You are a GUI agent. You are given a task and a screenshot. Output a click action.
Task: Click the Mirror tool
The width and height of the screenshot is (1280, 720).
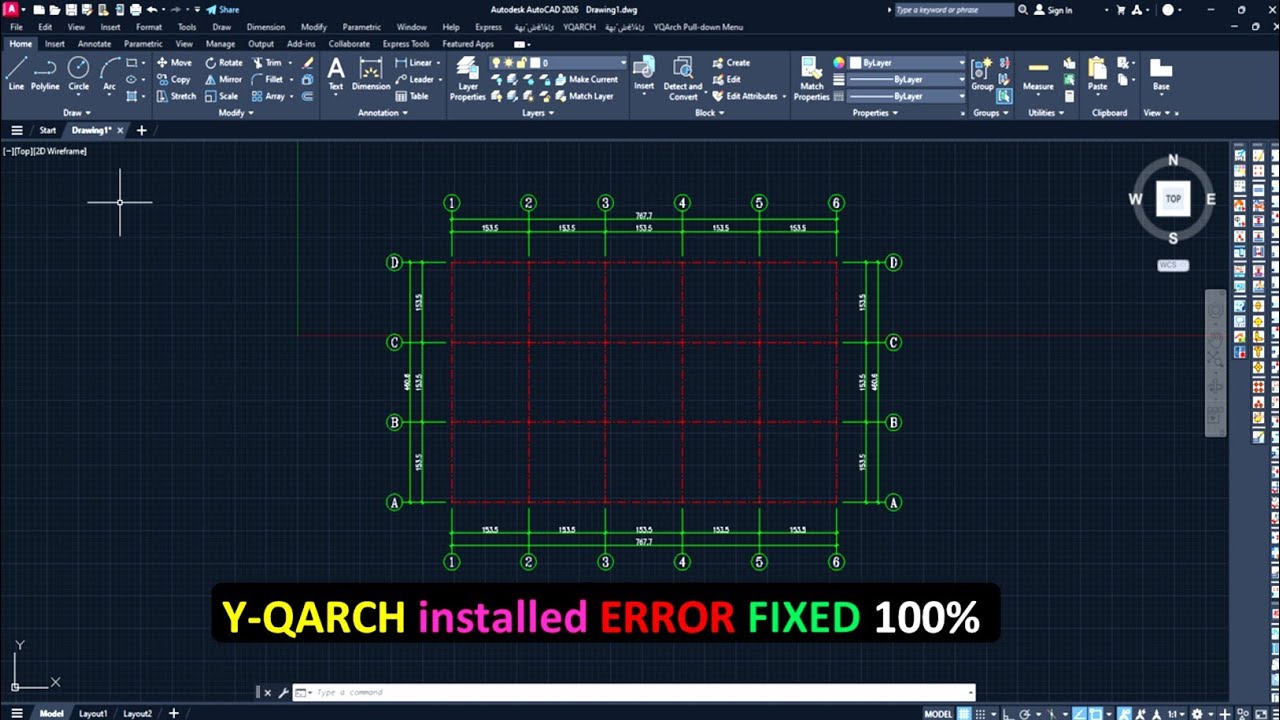pos(224,79)
